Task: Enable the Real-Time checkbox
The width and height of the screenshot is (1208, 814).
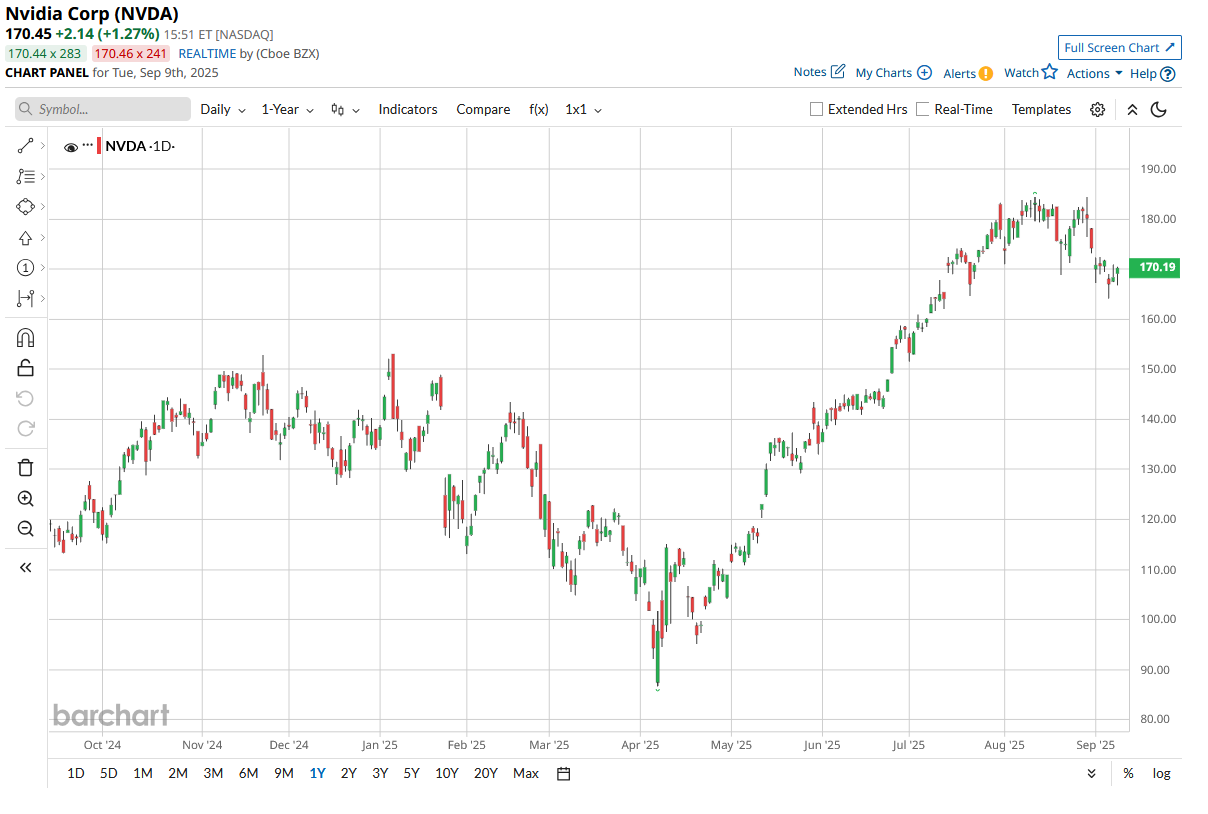Action: click(923, 109)
